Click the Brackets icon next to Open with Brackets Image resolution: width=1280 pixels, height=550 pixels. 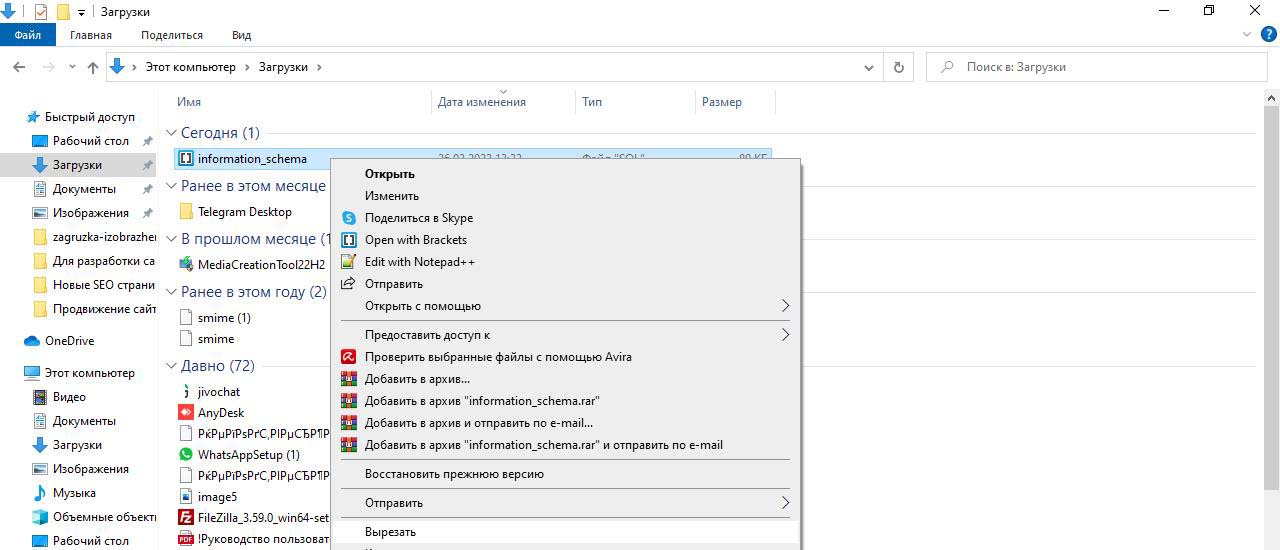[x=348, y=240]
